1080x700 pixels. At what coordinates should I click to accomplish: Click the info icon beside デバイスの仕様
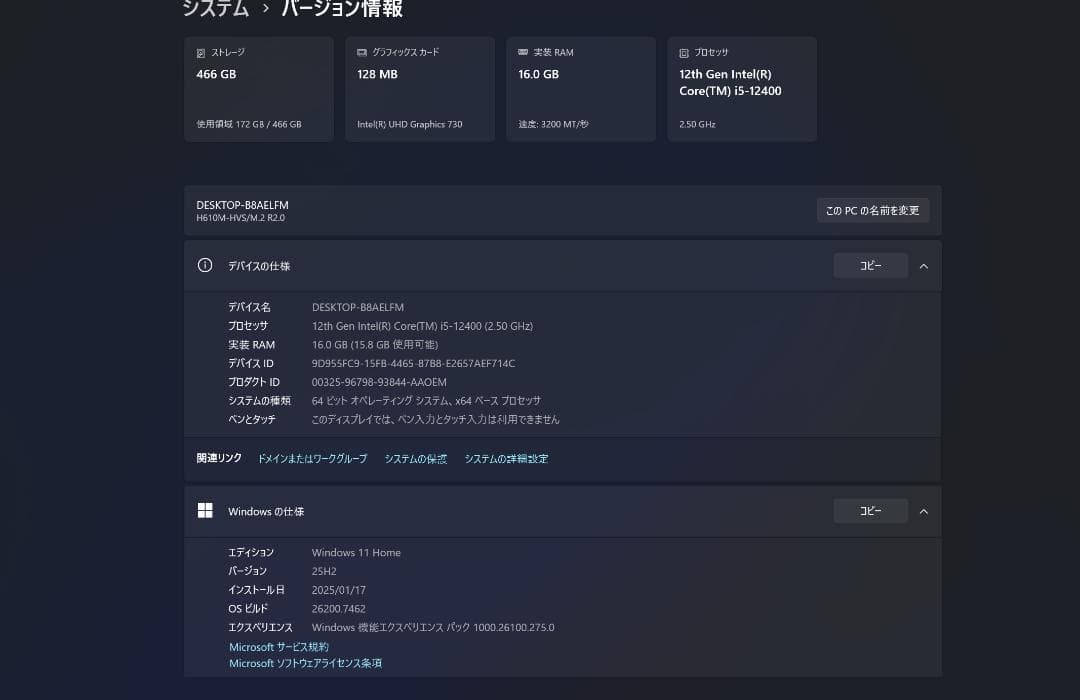point(205,265)
